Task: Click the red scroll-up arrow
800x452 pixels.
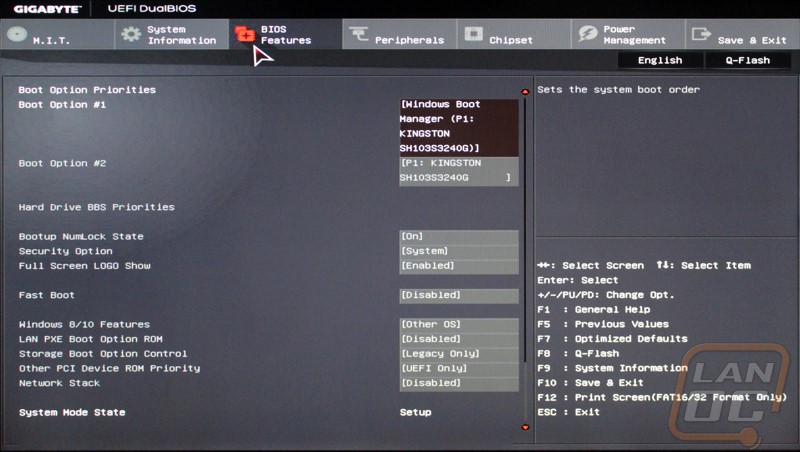Action: 525,92
